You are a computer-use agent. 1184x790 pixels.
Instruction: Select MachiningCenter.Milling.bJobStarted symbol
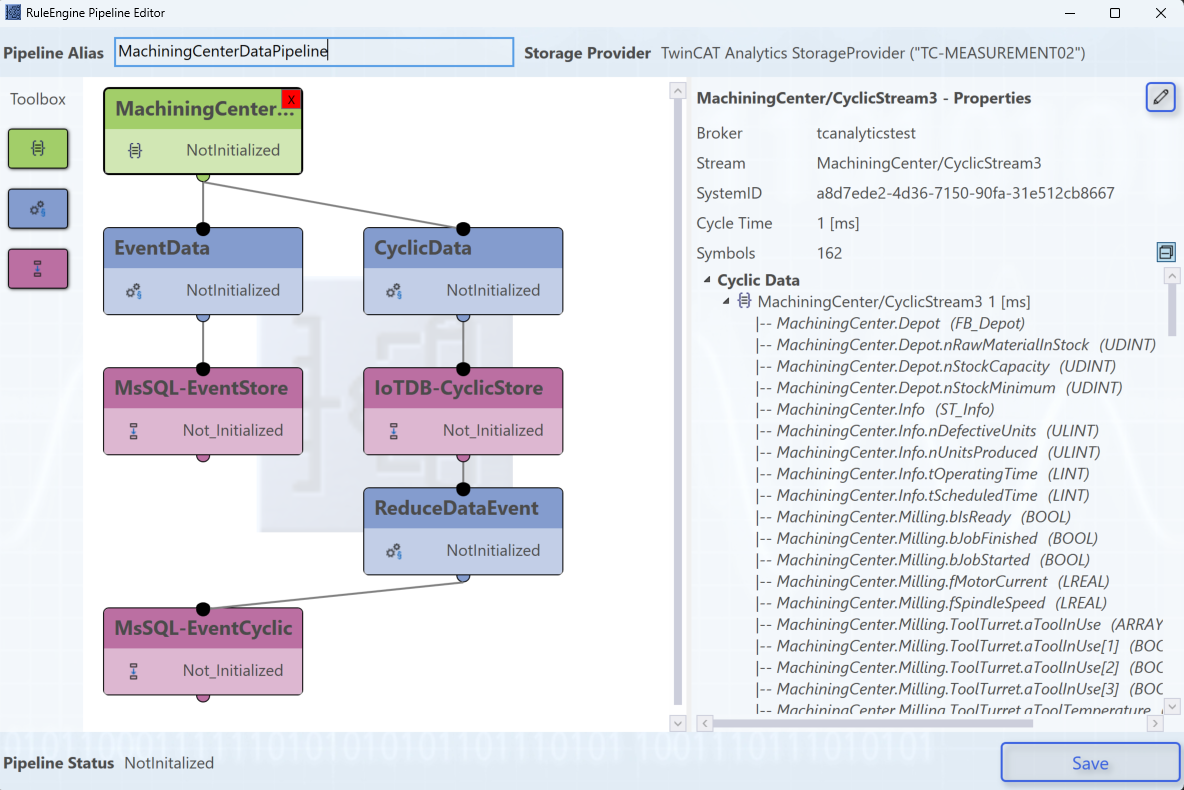933,560
